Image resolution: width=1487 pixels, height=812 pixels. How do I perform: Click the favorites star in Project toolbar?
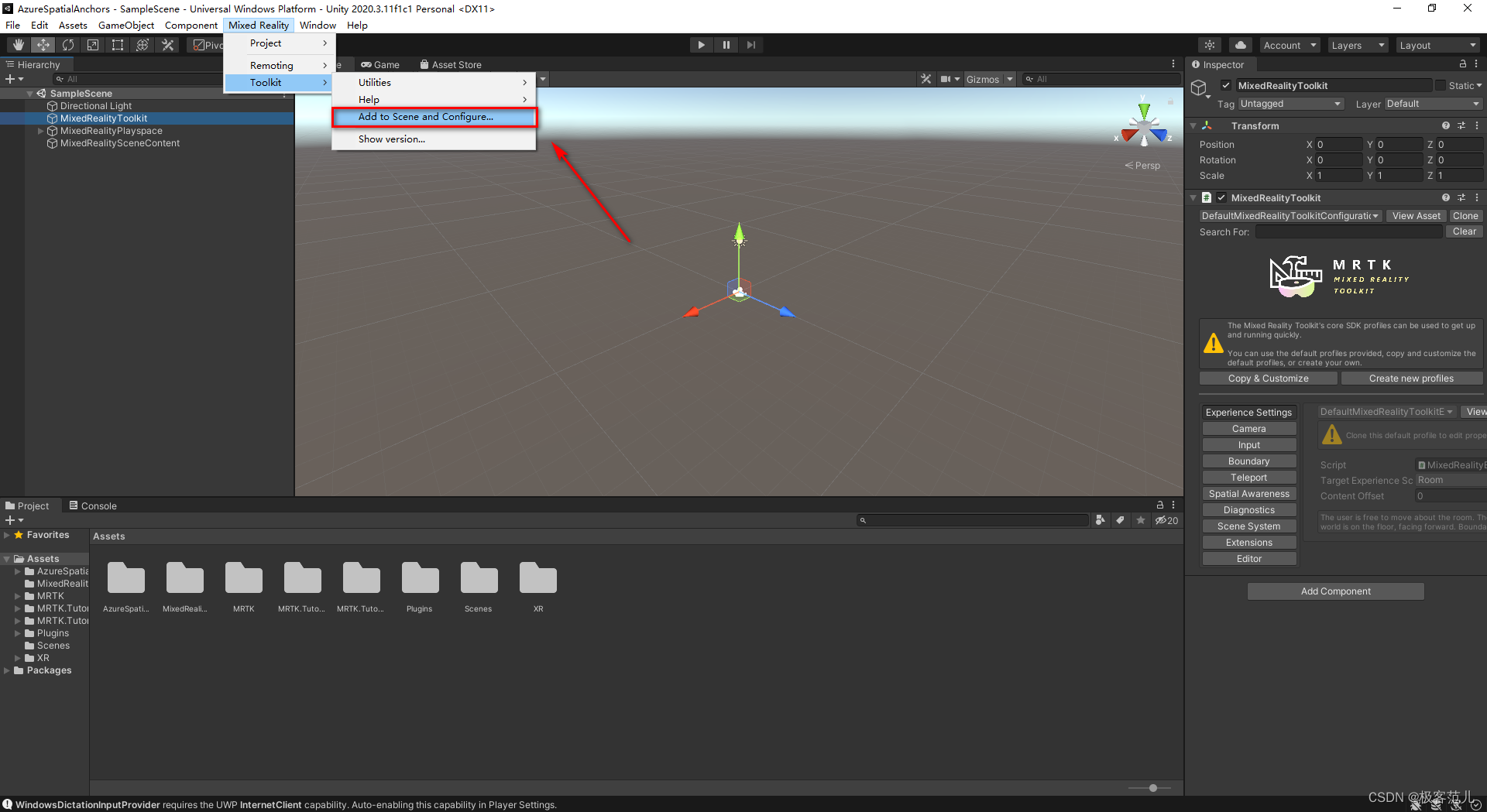pos(1140,520)
